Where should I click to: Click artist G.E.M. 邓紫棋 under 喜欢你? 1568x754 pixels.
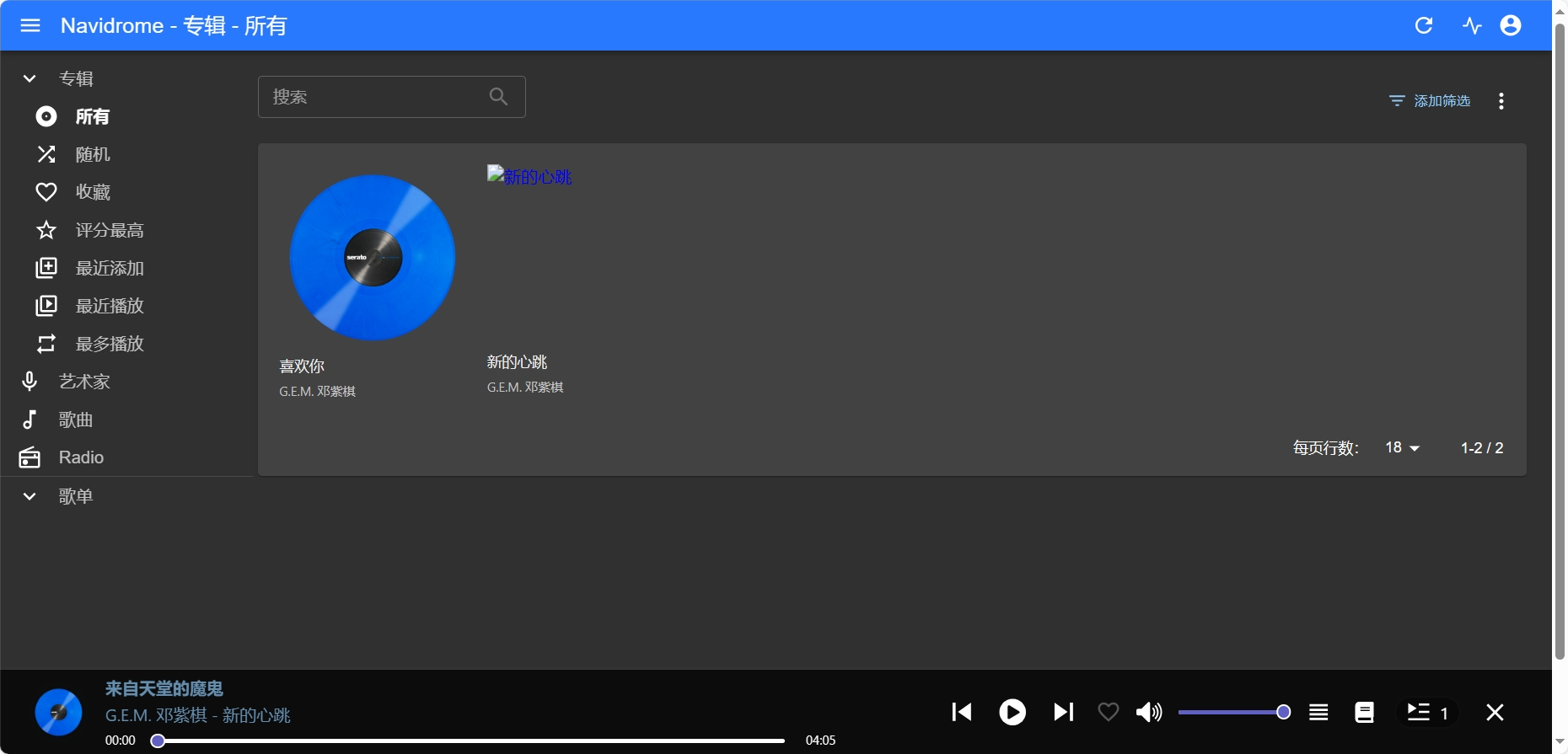tap(317, 392)
